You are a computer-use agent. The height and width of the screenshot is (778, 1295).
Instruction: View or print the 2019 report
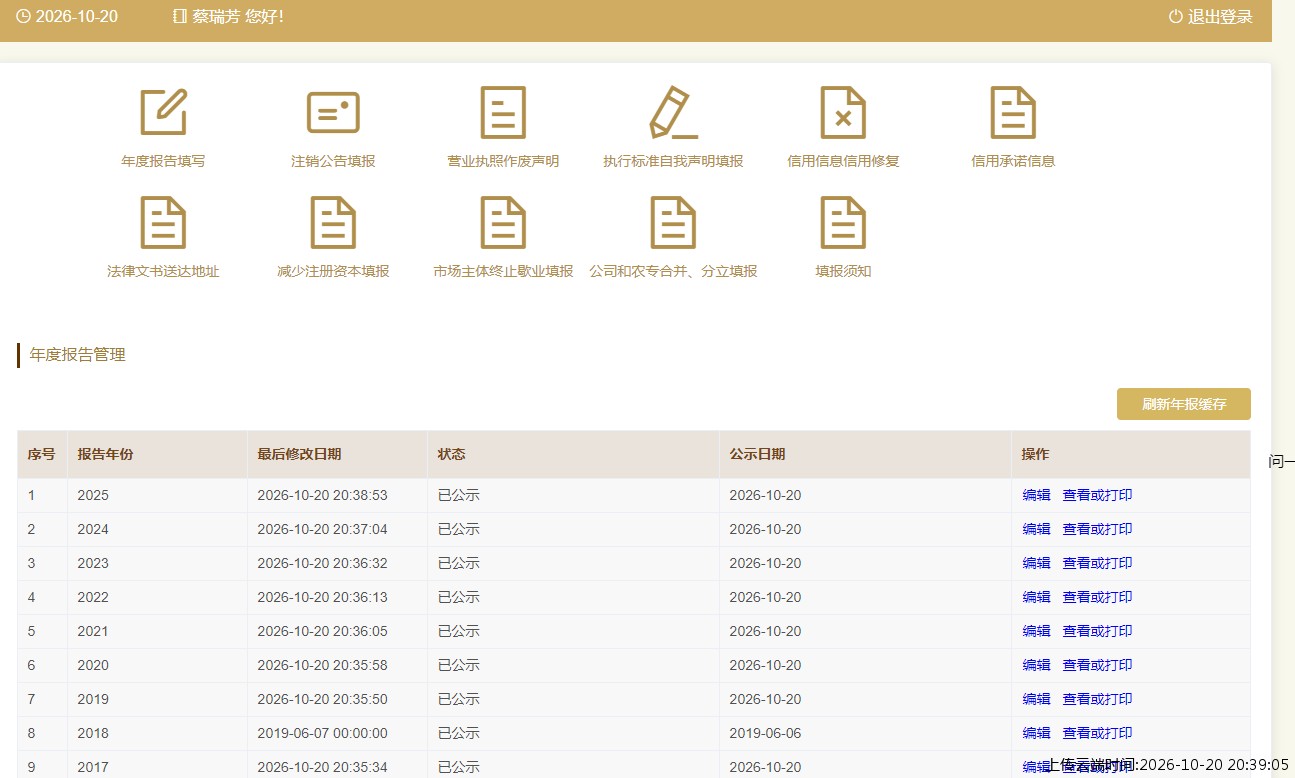point(1097,699)
